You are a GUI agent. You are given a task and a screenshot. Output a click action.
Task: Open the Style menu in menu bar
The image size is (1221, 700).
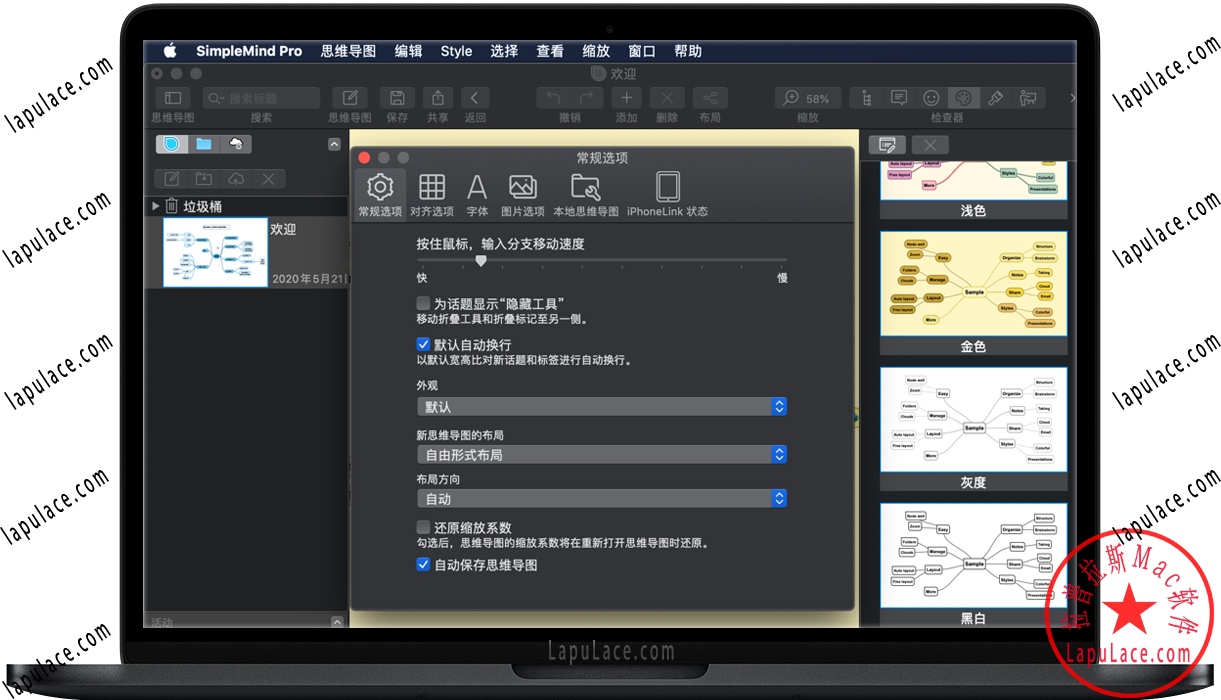(456, 51)
